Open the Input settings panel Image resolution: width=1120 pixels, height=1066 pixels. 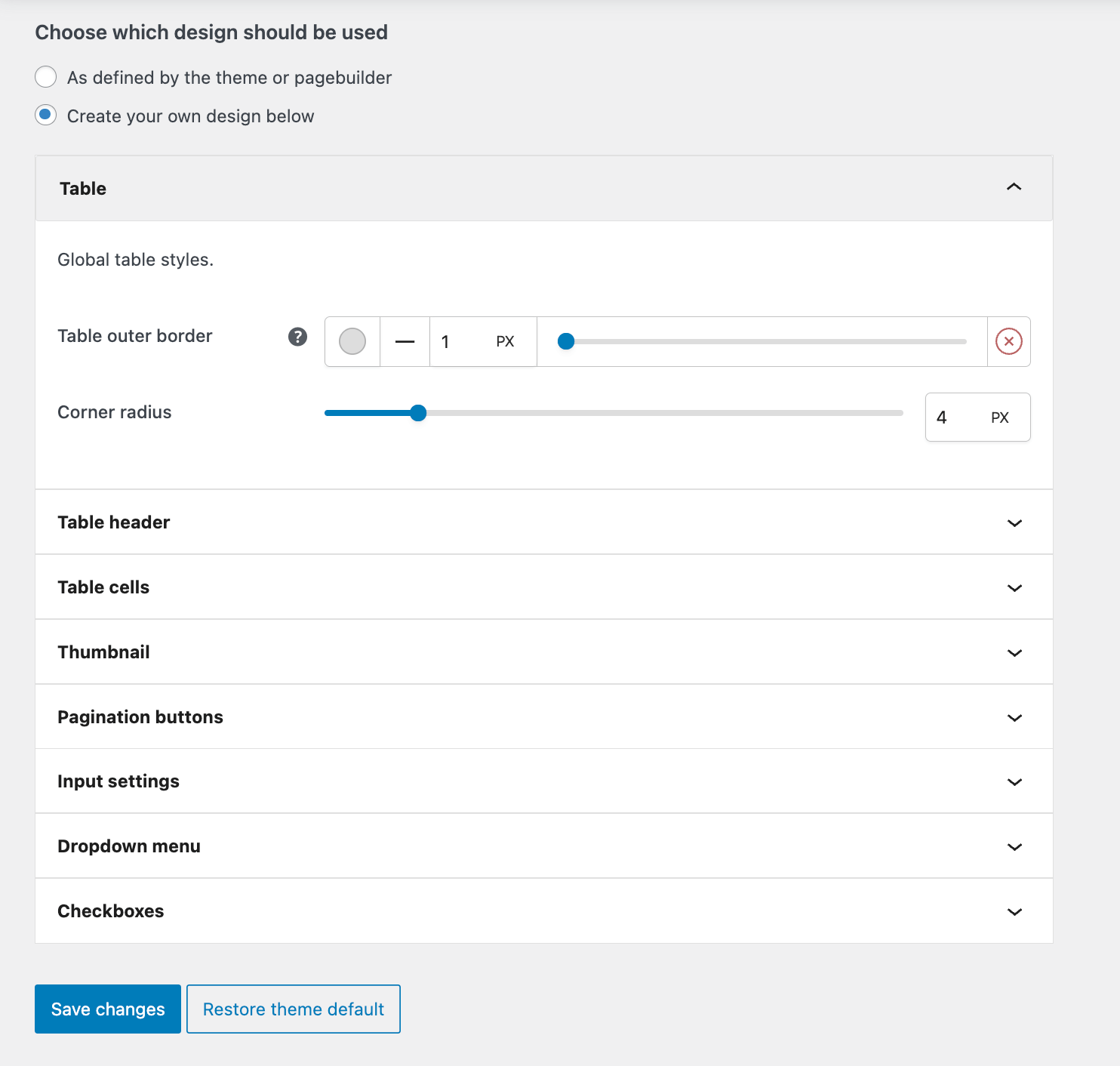(x=1014, y=781)
